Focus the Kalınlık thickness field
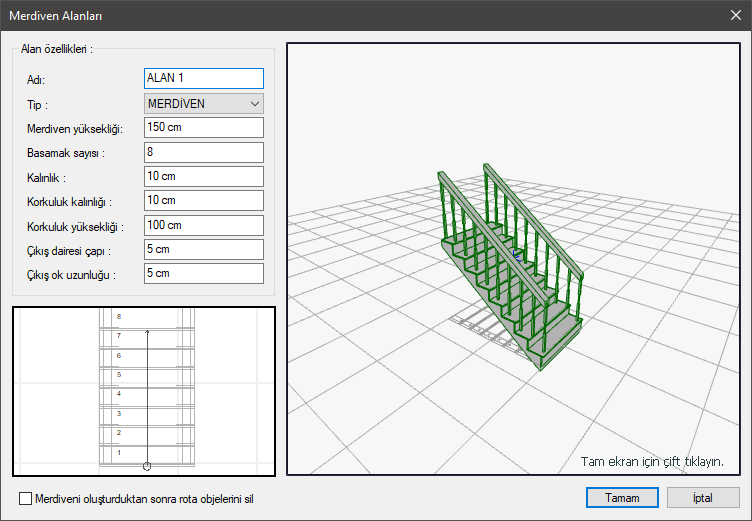752x521 pixels. pyautogui.click(x=203, y=177)
